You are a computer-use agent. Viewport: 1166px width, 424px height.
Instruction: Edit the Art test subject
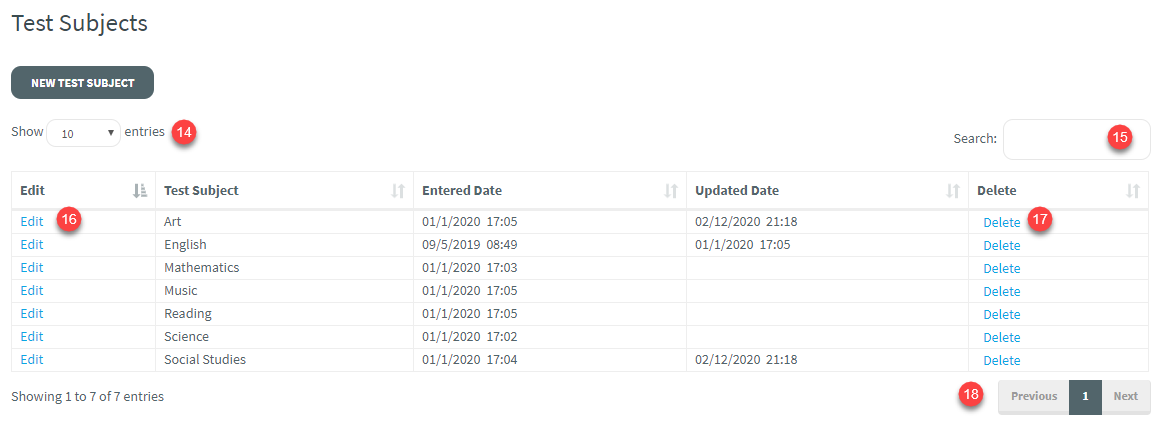[32, 222]
